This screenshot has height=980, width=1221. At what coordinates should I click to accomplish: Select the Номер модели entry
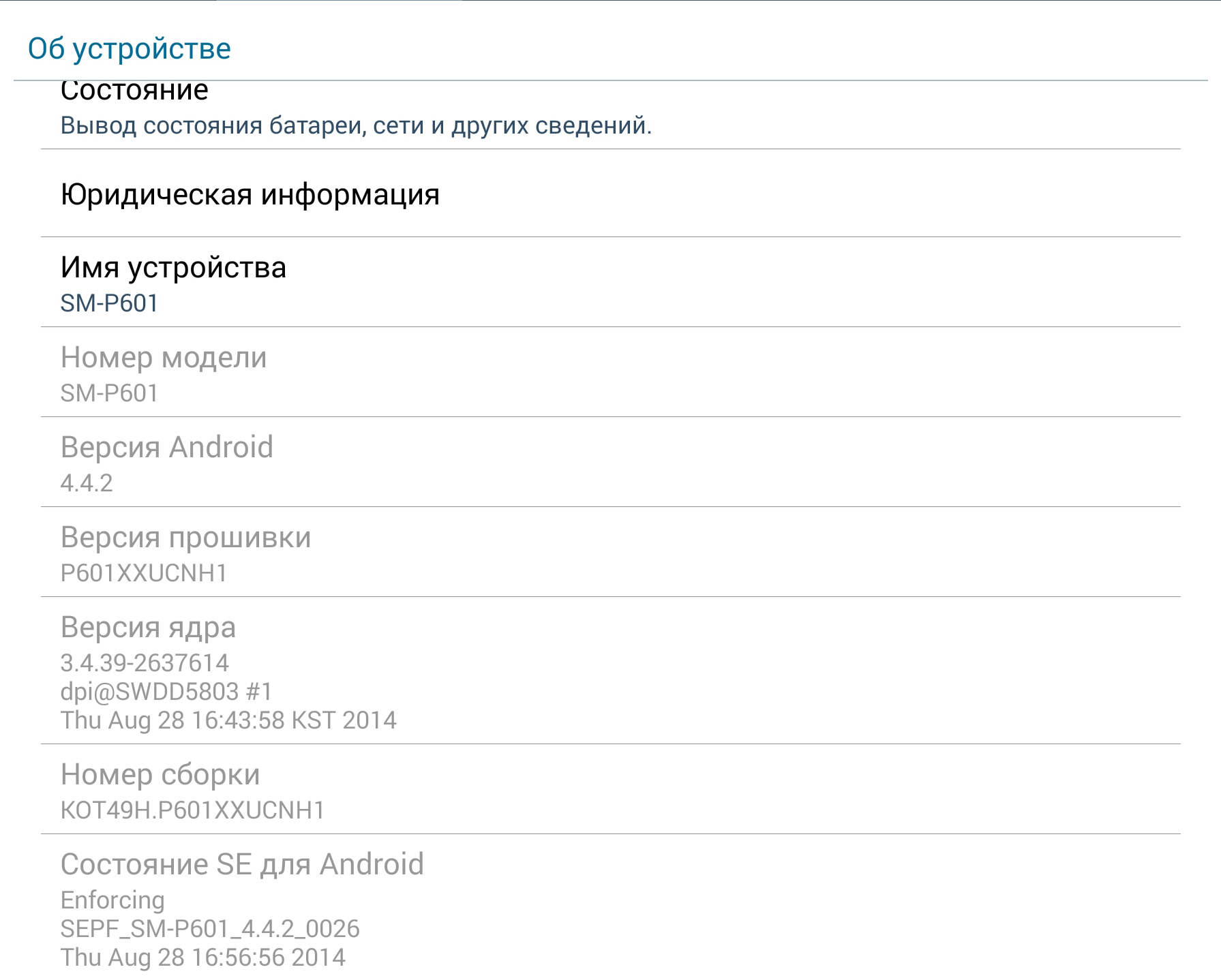tap(610, 372)
